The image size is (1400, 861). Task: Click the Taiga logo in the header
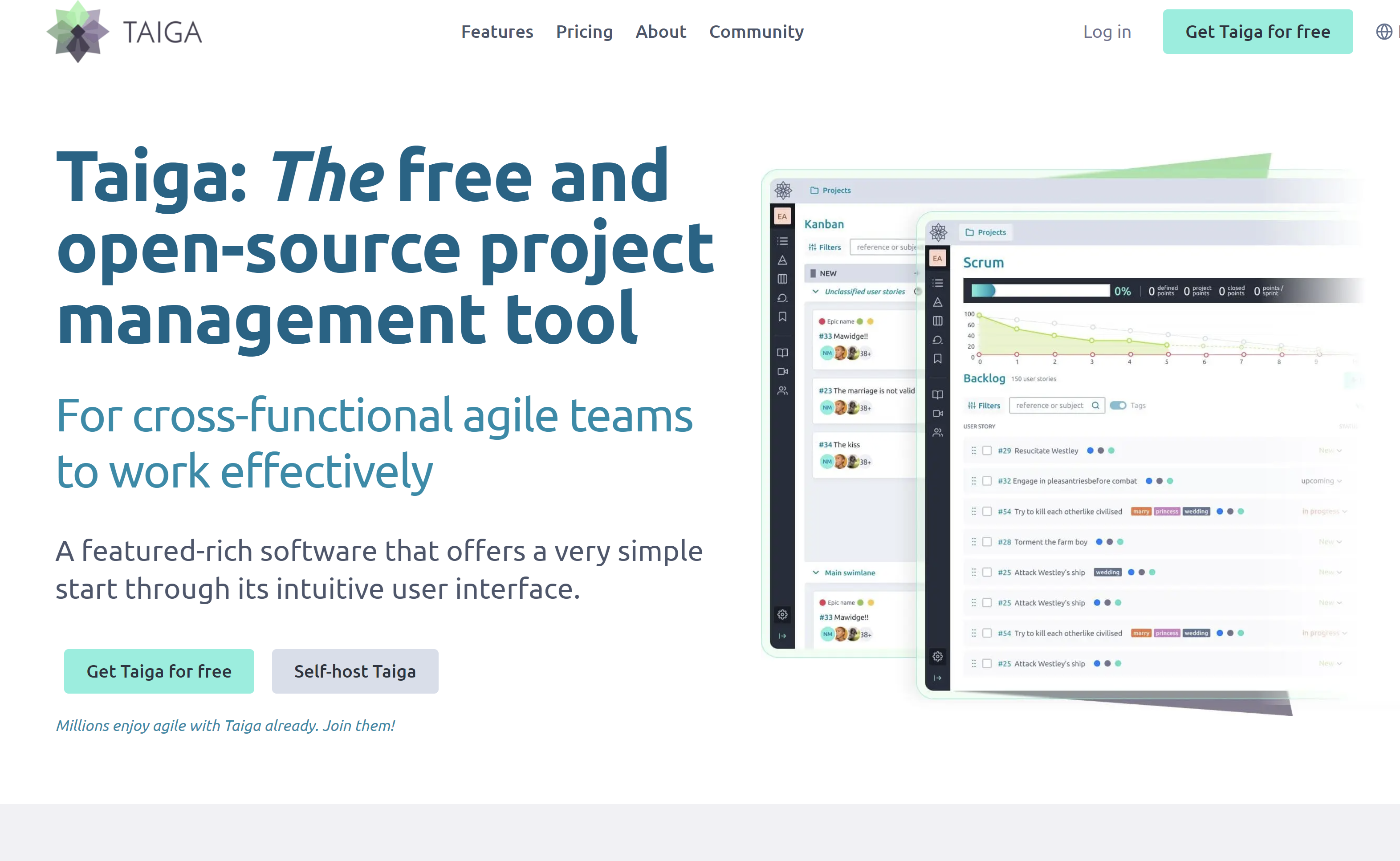[124, 32]
